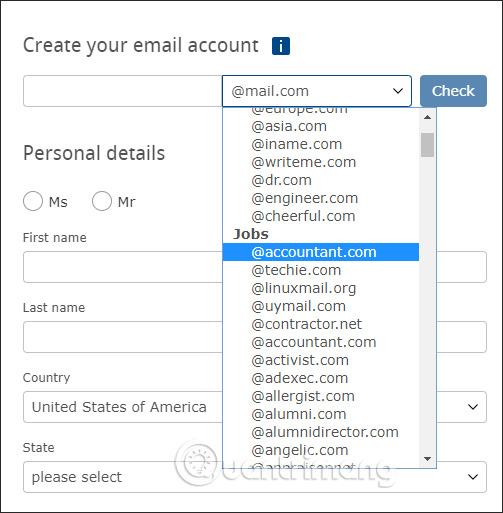Screen dimensions: 503x513
Task: Click the domain list scrollbar thumb
Action: (x=427, y=145)
